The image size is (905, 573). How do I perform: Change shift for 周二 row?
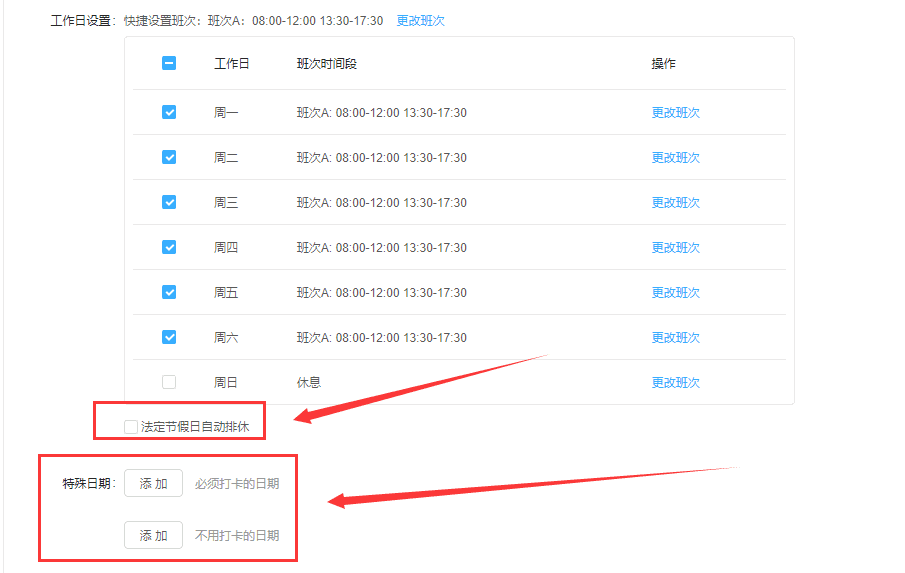(x=676, y=158)
